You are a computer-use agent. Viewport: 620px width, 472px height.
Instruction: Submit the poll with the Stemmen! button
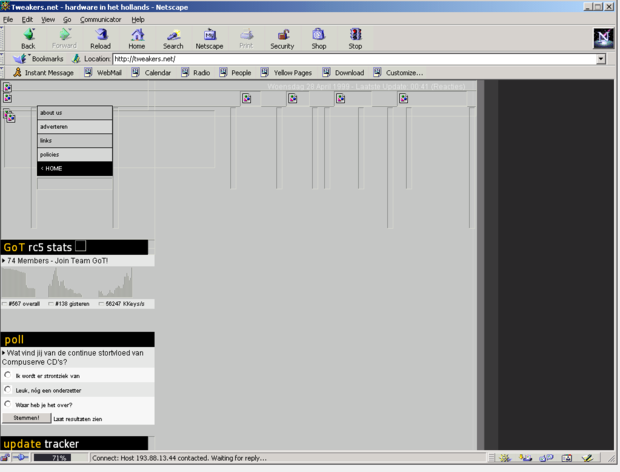click(26, 418)
